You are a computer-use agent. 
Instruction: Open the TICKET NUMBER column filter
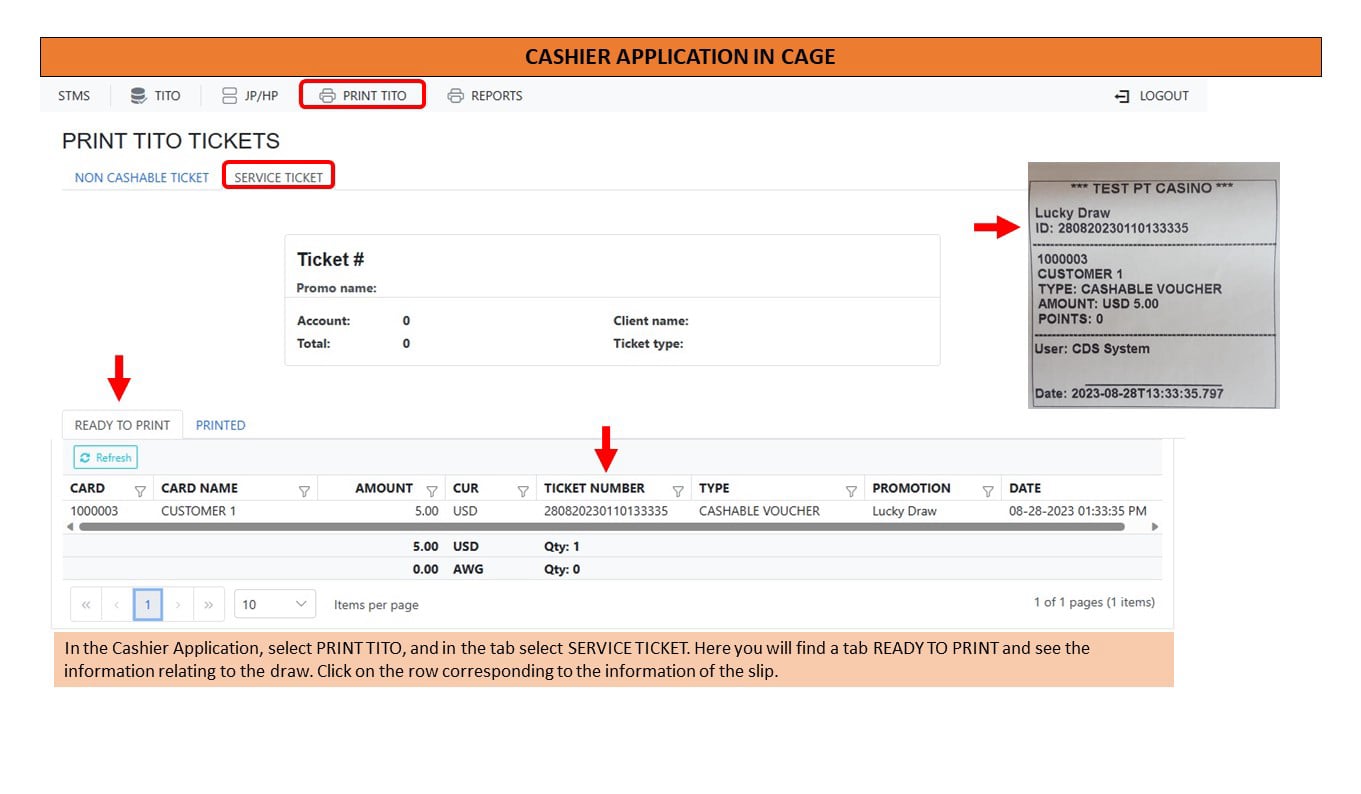tap(678, 490)
